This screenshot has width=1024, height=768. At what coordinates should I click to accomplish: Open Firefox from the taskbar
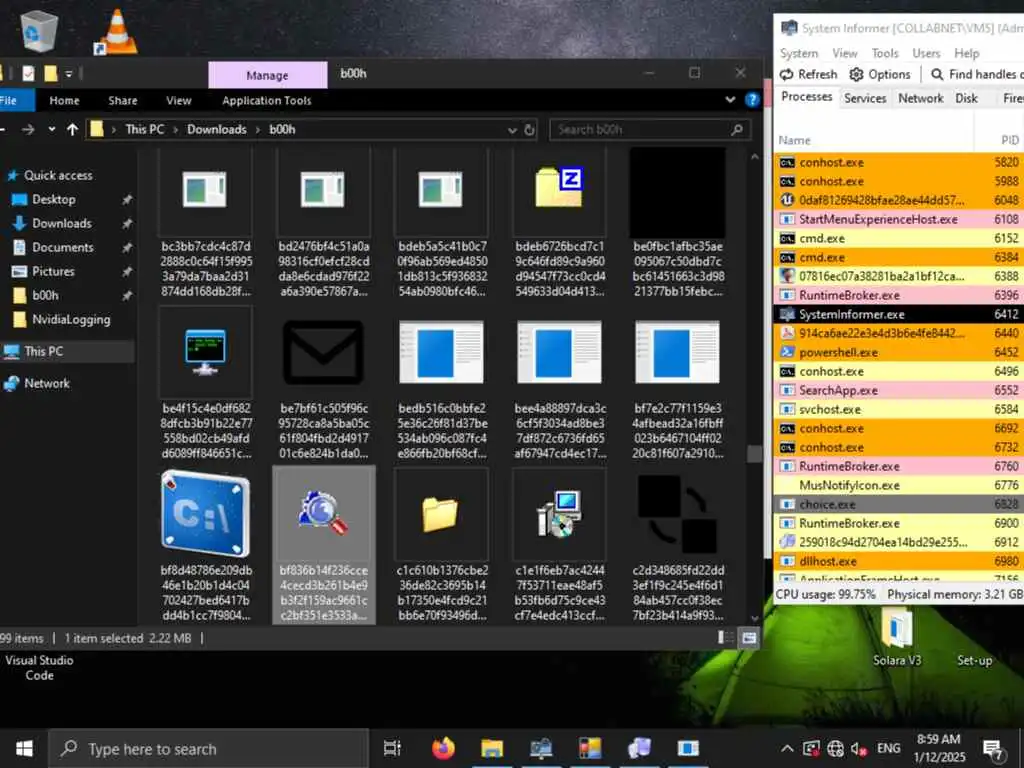(x=443, y=748)
